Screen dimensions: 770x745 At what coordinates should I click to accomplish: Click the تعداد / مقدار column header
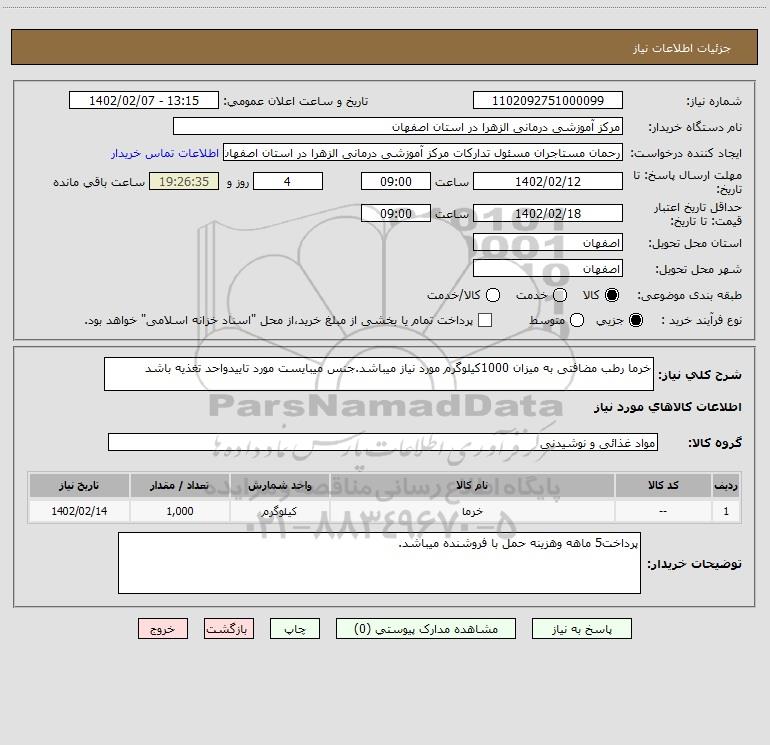(180, 485)
